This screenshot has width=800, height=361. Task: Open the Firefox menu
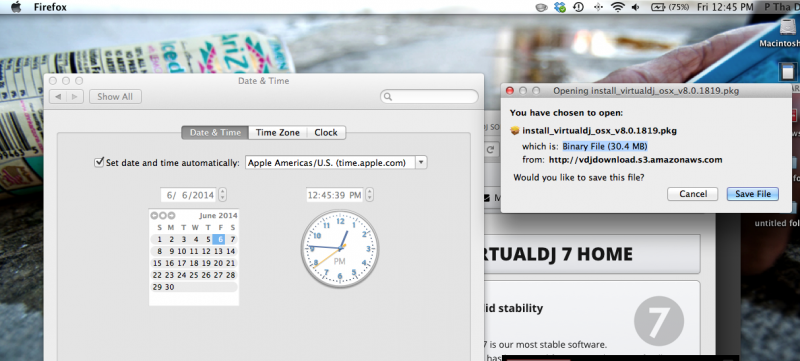(50, 7)
